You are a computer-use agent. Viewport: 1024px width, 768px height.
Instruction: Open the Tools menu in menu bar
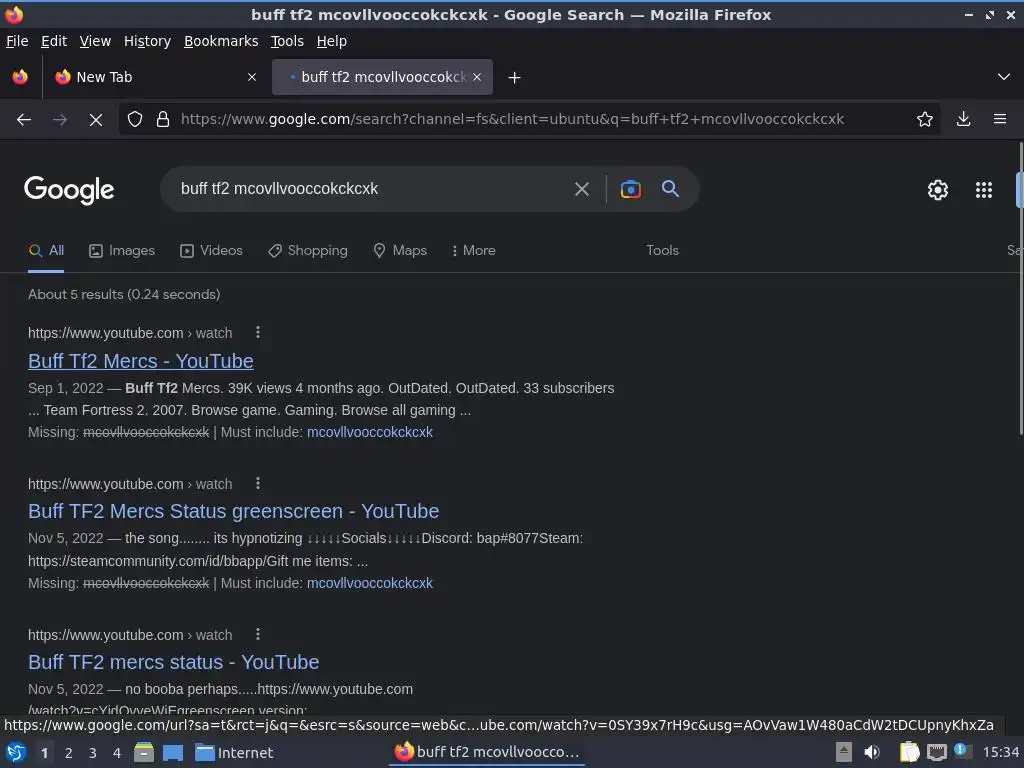coord(287,41)
